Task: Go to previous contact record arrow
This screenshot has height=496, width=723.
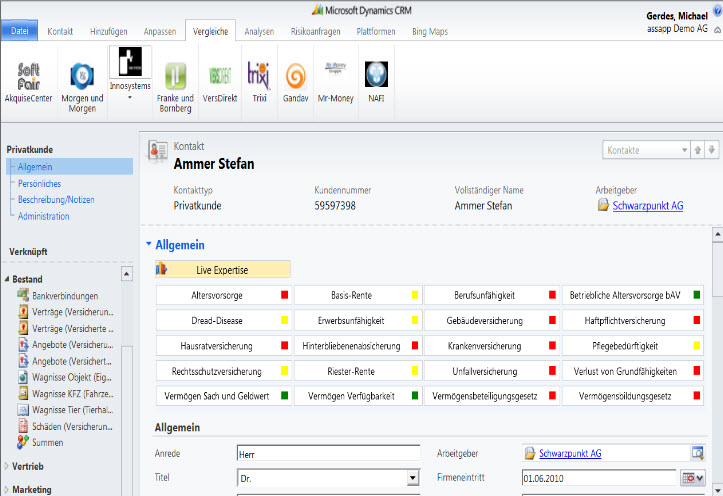Action: click(x=698, y=150)
